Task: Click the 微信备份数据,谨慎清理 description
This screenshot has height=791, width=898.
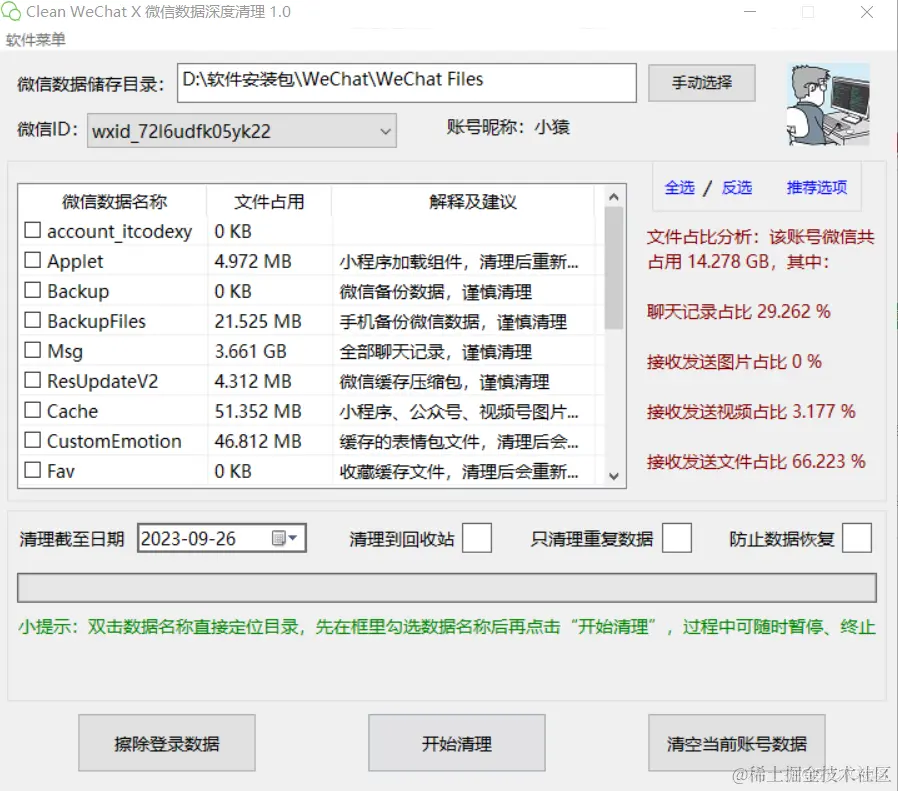Action: 436,292
